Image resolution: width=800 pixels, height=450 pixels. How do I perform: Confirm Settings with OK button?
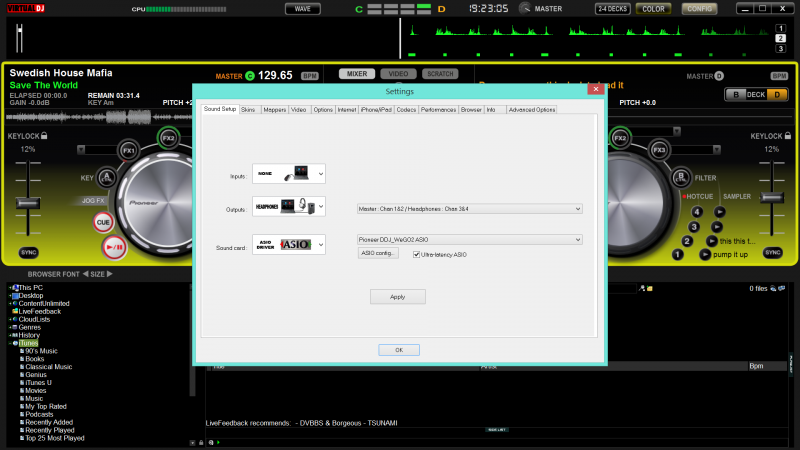tap(399, 350)
